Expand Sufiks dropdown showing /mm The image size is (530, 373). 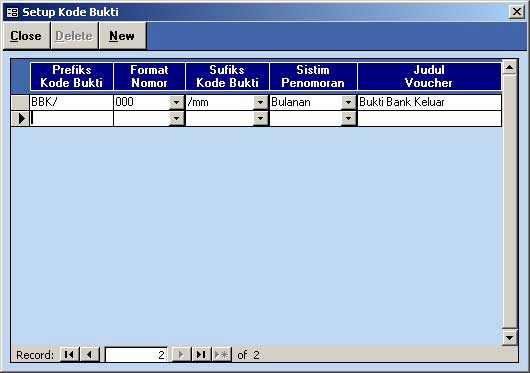click(x=260, y=102)
